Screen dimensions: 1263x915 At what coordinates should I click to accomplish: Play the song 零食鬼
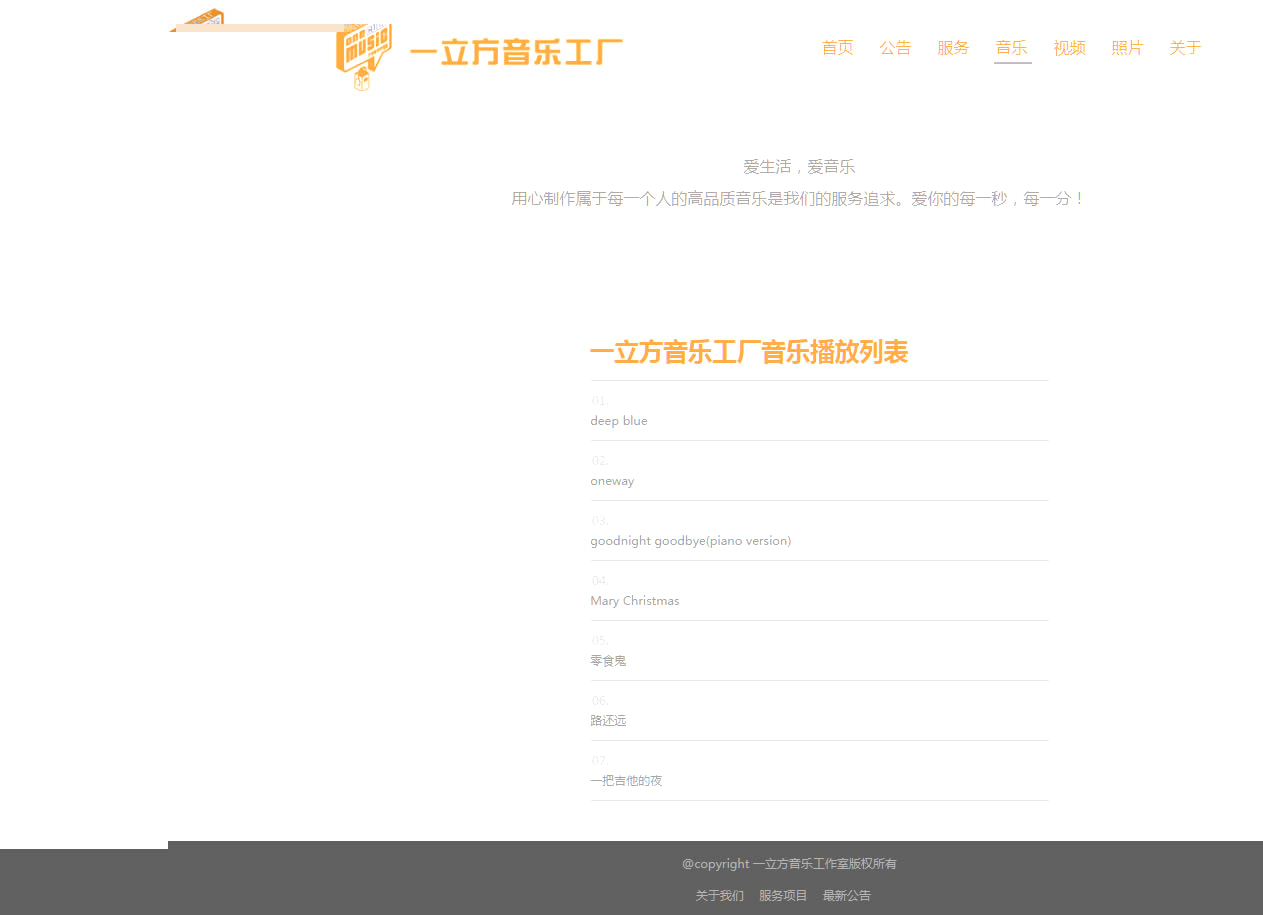coord(608,661)
